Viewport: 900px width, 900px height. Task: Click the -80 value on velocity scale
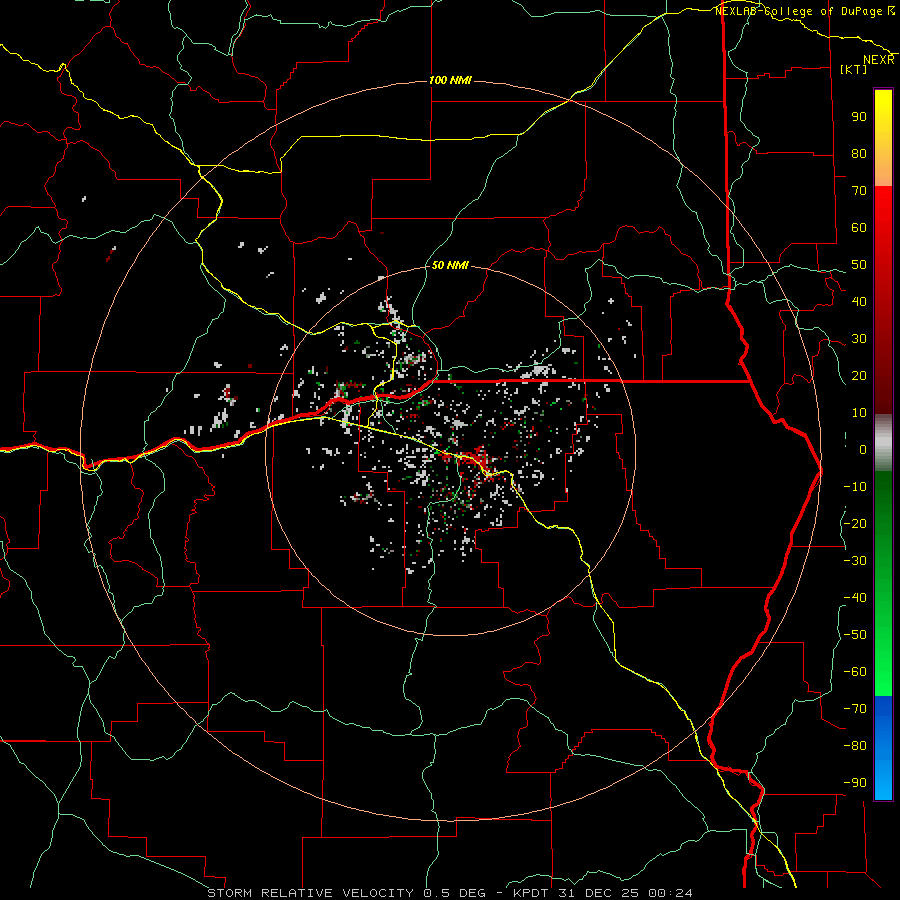[855, 746]
